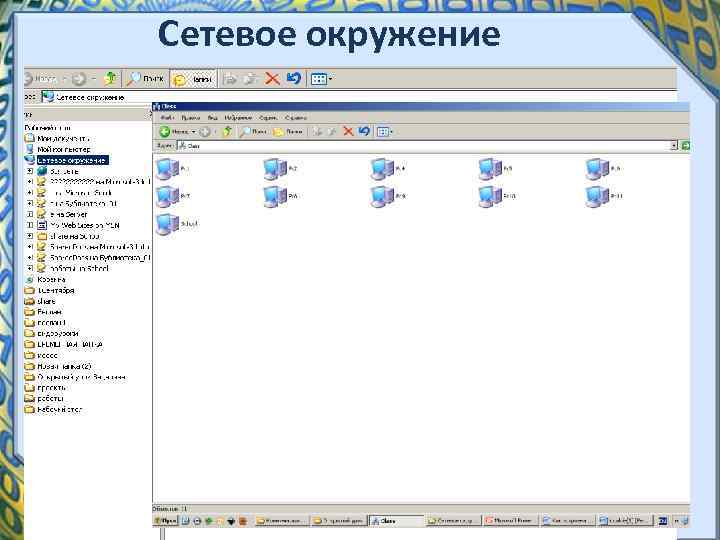Viewport: 720px width, 540px height.
Task: Click the green Go button beside address bar
Action: (685, 146)
